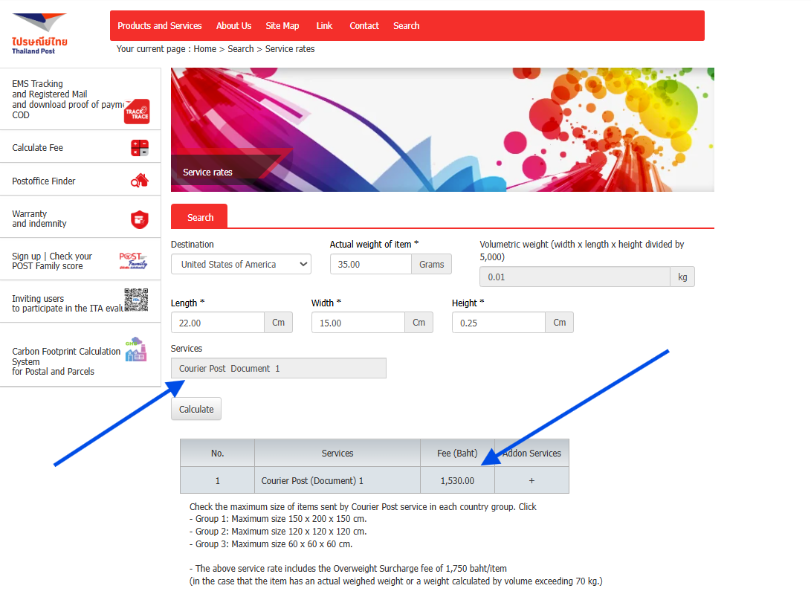Click the ITA evaluation QR code icon
The height and width of the screenshot is (600, 811).
136,299
